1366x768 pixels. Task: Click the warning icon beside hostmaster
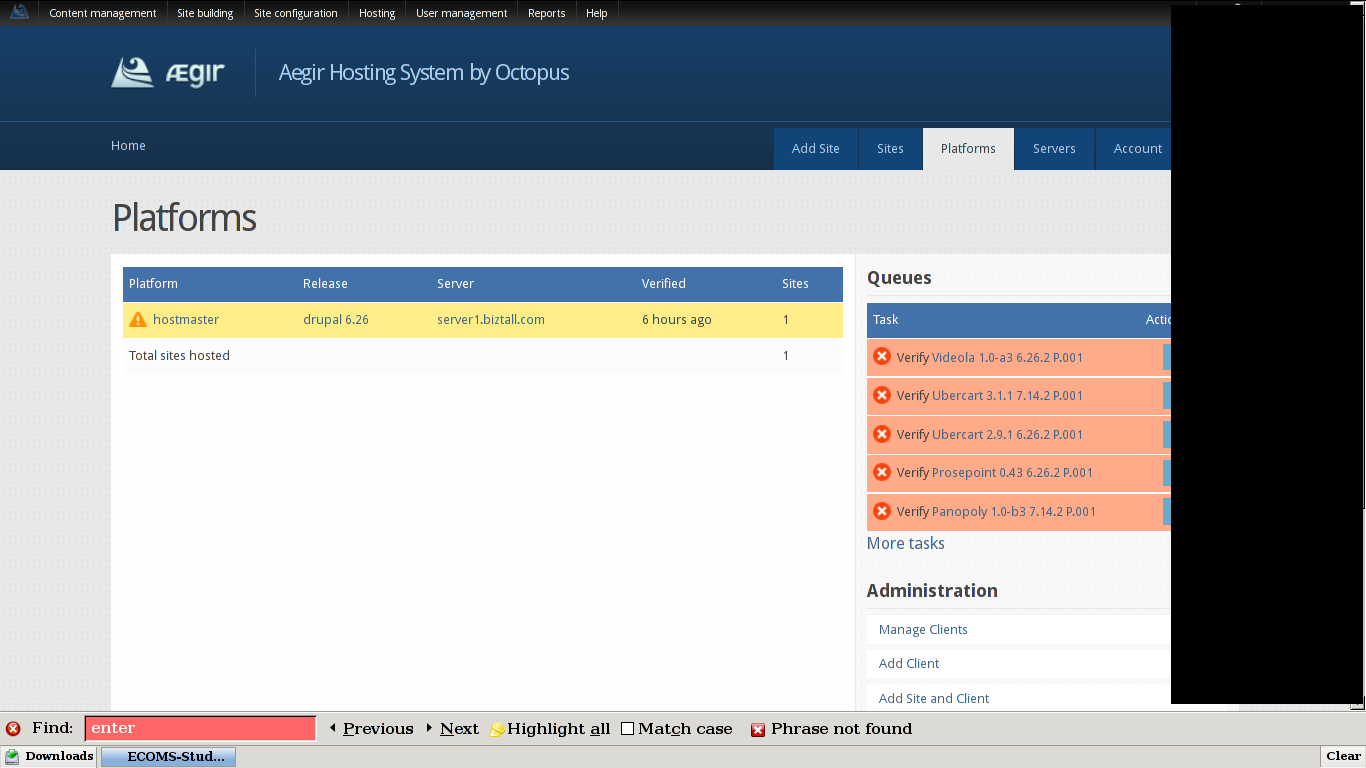point(138,320)
